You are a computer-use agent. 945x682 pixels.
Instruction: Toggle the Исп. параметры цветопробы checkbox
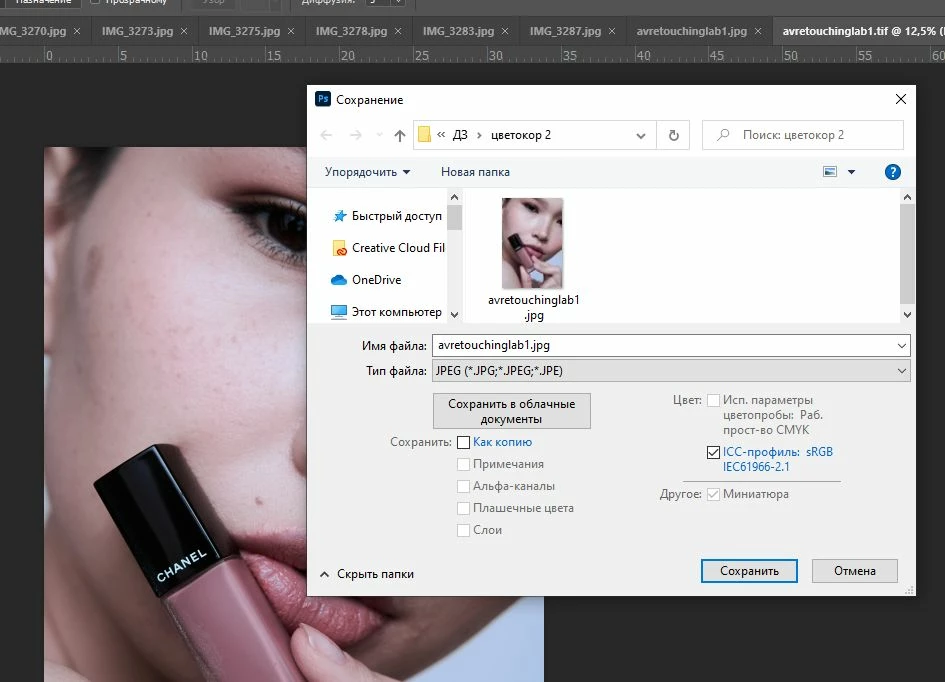pos(713,400)
